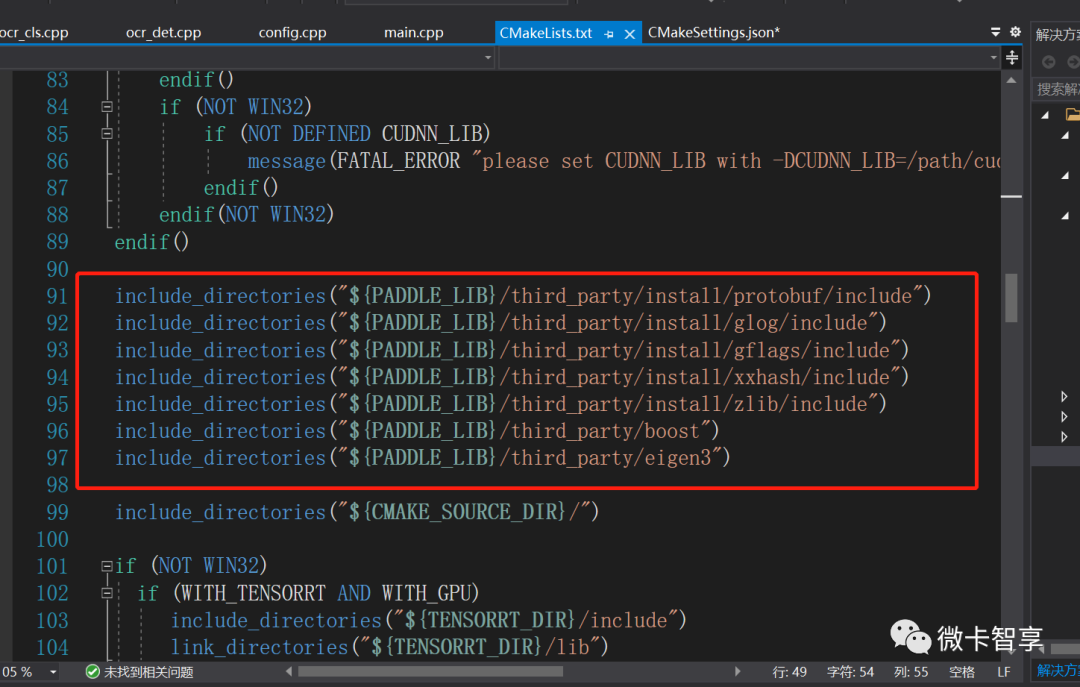Viewport: 1080px width, 687px height.
Task: Click in the zlib/include line
Action: pyautogui.click(x=501, y=404)
